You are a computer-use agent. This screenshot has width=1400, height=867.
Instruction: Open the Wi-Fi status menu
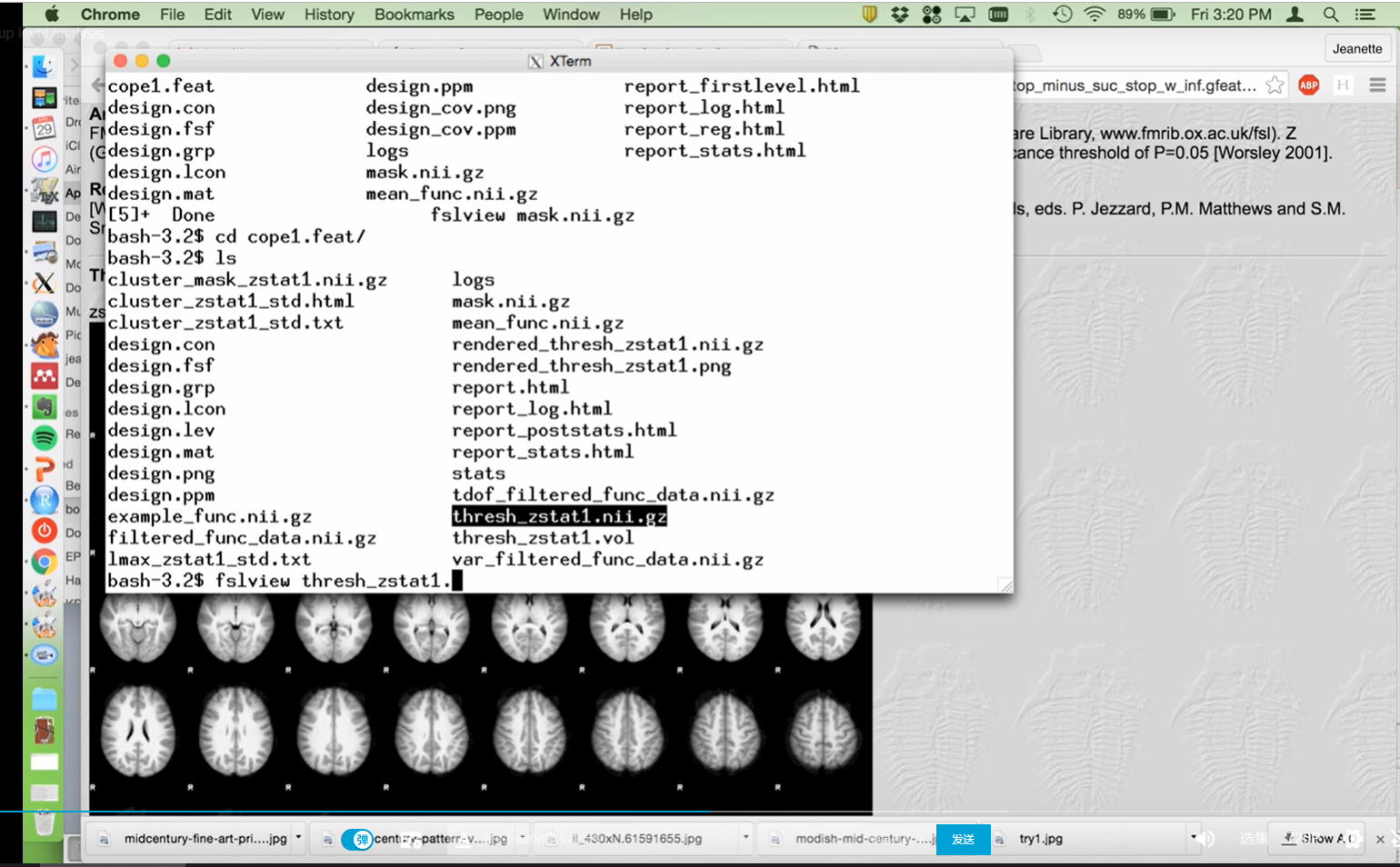[1095, 15]
